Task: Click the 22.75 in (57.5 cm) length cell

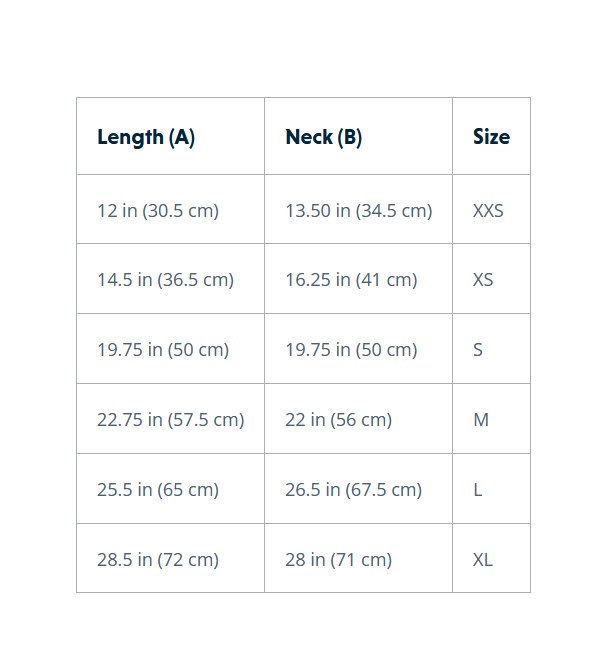Action: click(x=170, y=420)
